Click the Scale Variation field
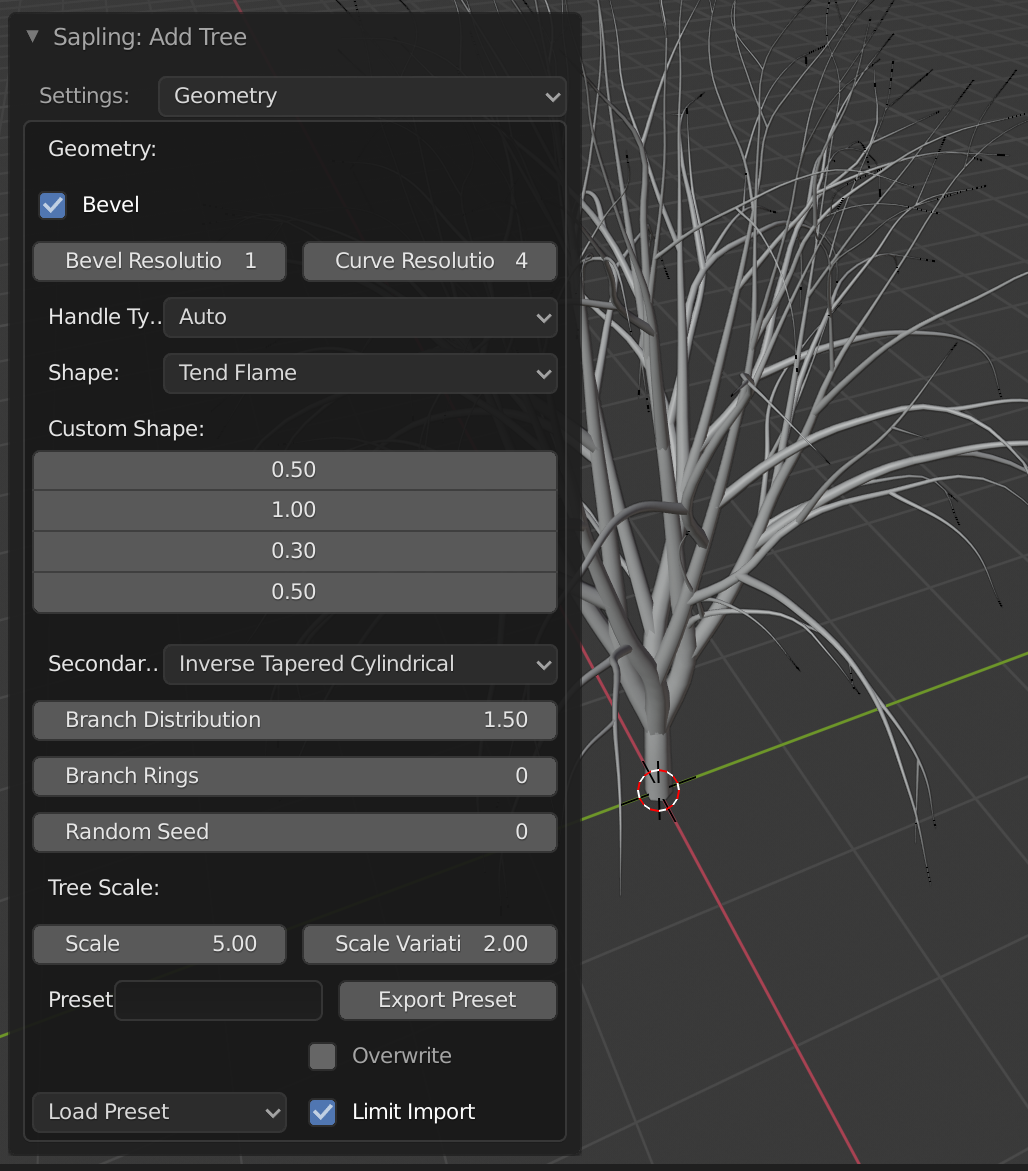Screen dimensions: 1028x1171 tap(430, 944)
